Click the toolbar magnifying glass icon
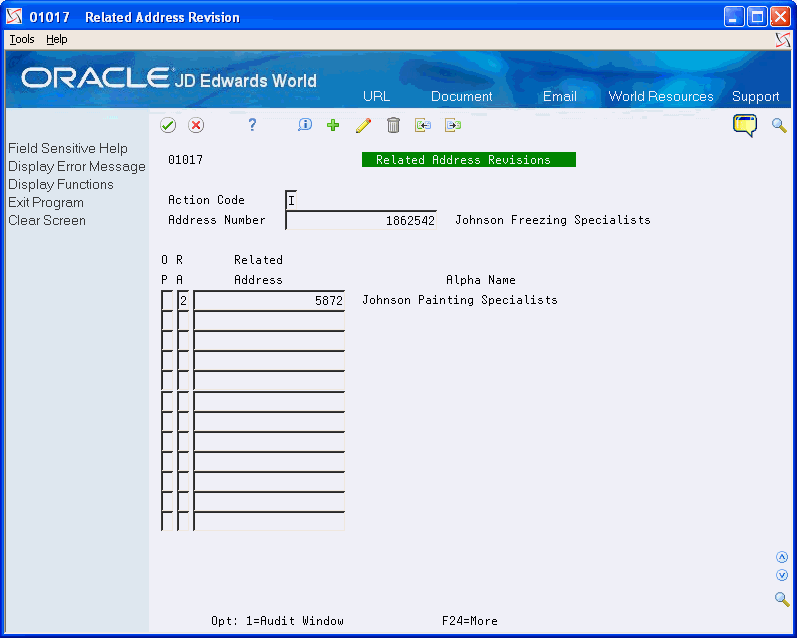Viewport: 797px width, 638px height. [x=779, y=125]
